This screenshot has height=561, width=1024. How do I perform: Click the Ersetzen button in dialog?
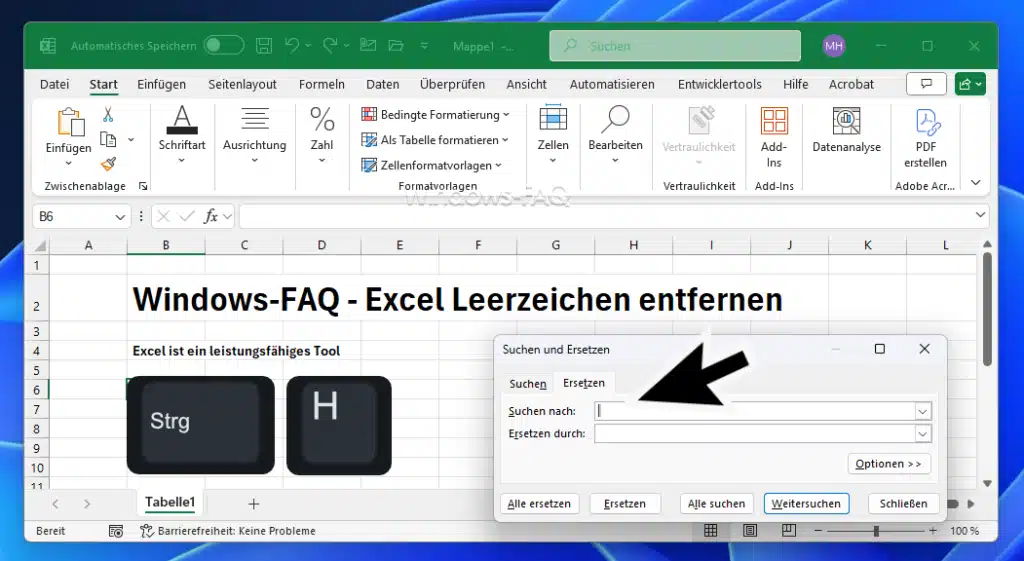click(x=625, y=504)
